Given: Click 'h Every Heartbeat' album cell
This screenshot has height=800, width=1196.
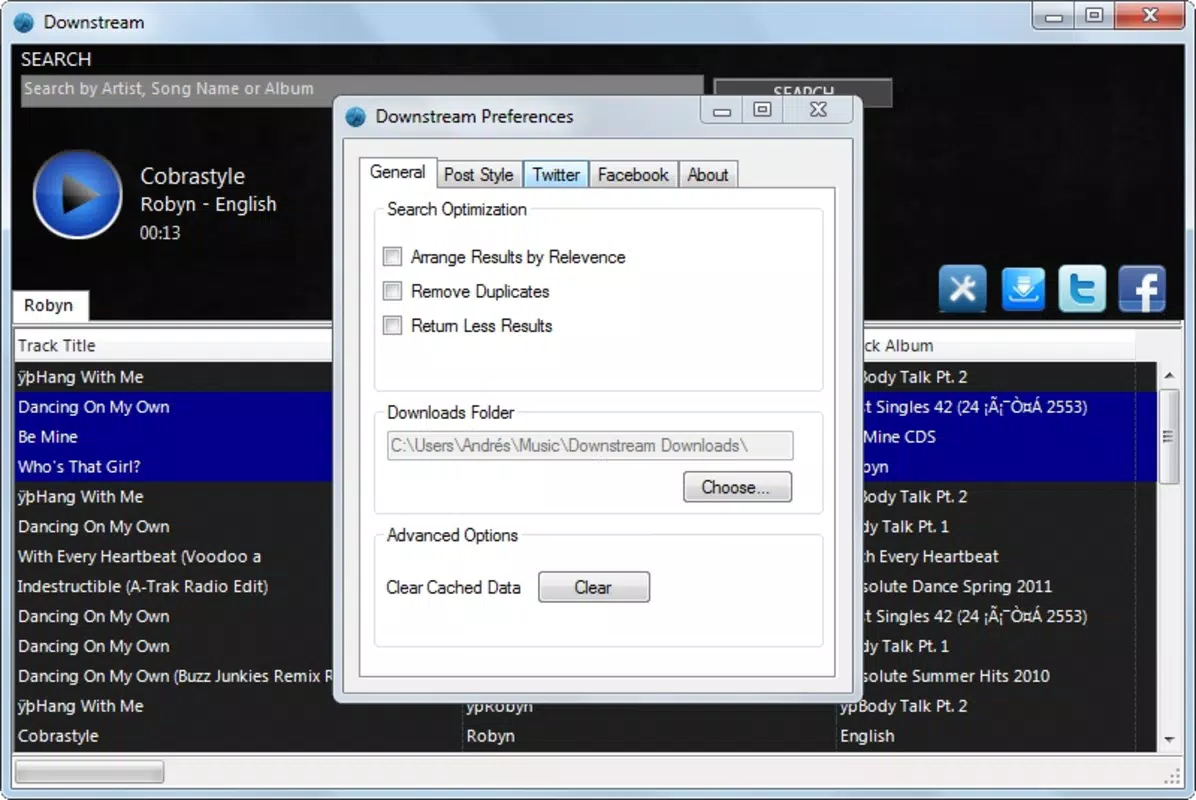Looking at the screenshot, I should 998,556.
